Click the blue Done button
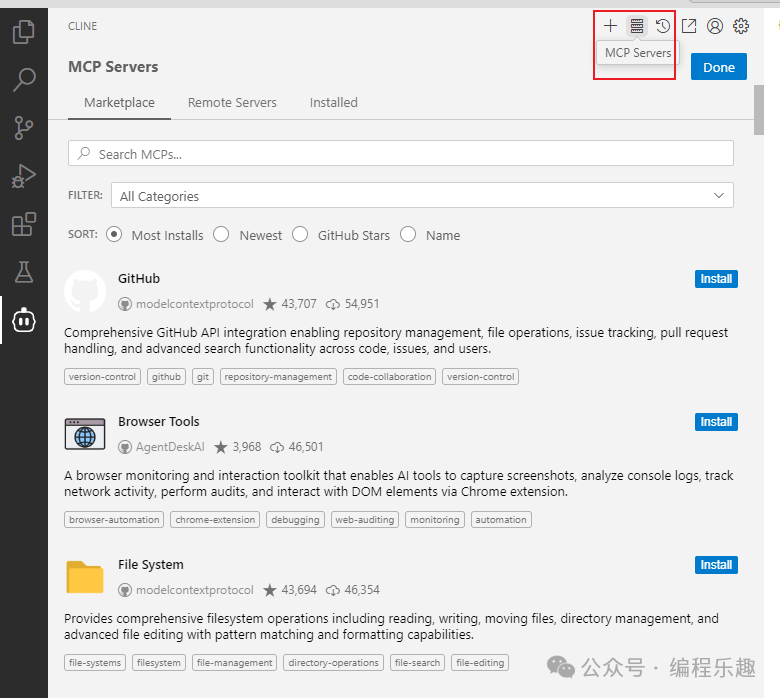The height and width of the screenshot is (698, 780). [718, 67]
